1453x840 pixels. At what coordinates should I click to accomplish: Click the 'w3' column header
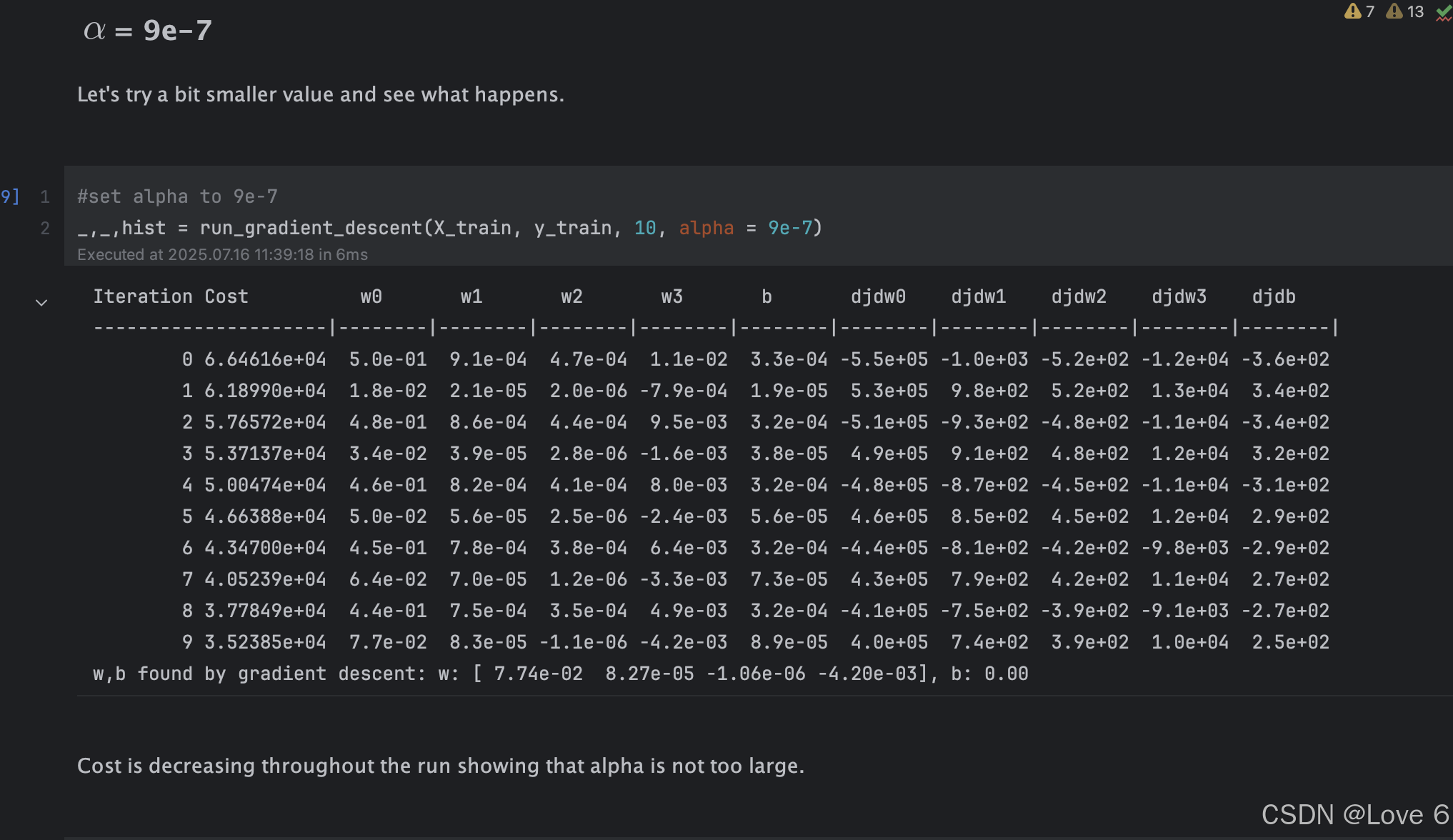tap(671, 296)
